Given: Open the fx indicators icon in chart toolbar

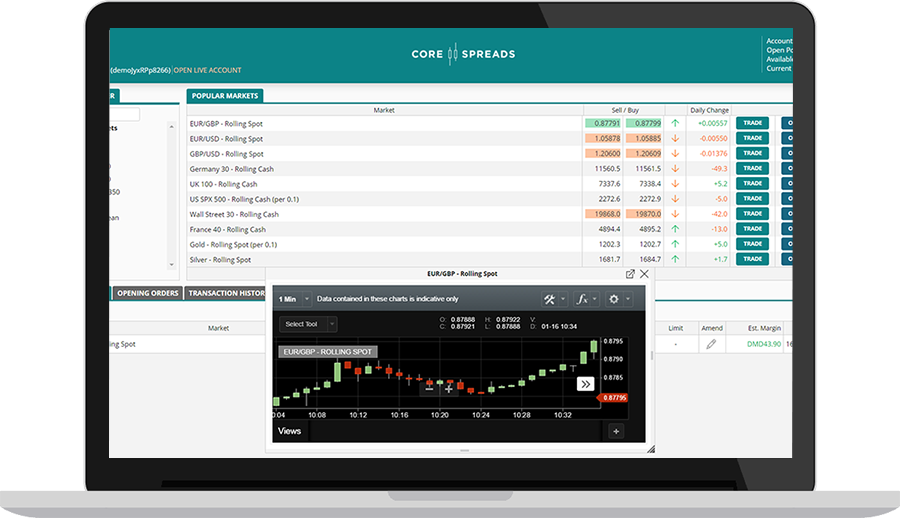Looking at the screenshot, I should [581, 299].
